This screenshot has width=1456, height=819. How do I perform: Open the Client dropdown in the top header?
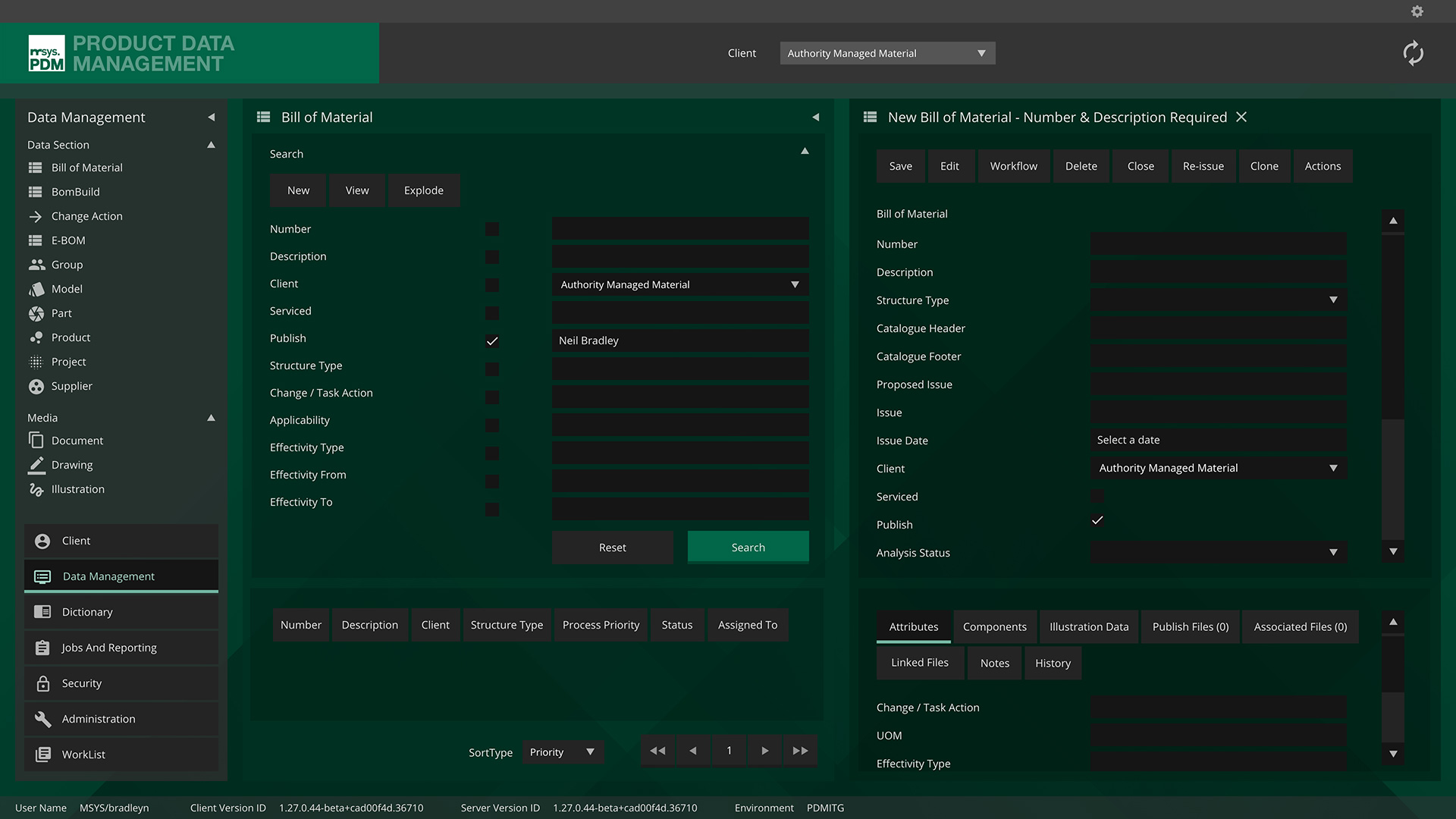887,53
